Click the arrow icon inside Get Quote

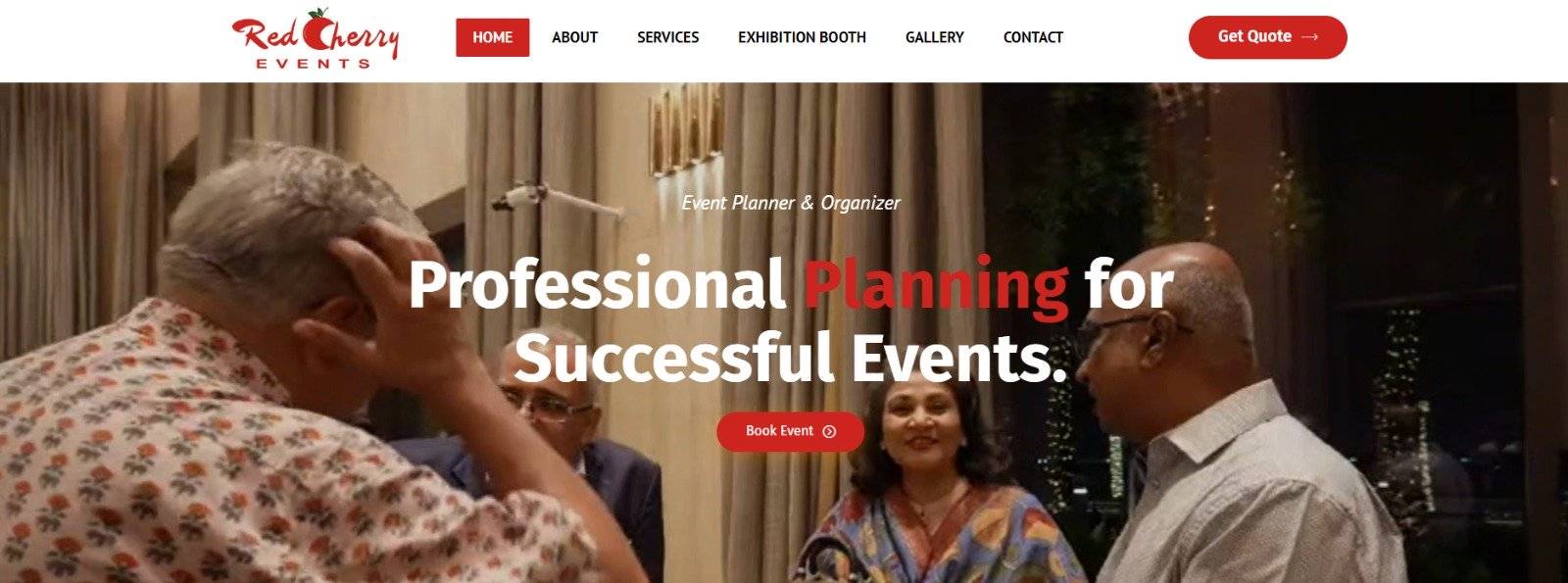click(x=1309, y=37)
